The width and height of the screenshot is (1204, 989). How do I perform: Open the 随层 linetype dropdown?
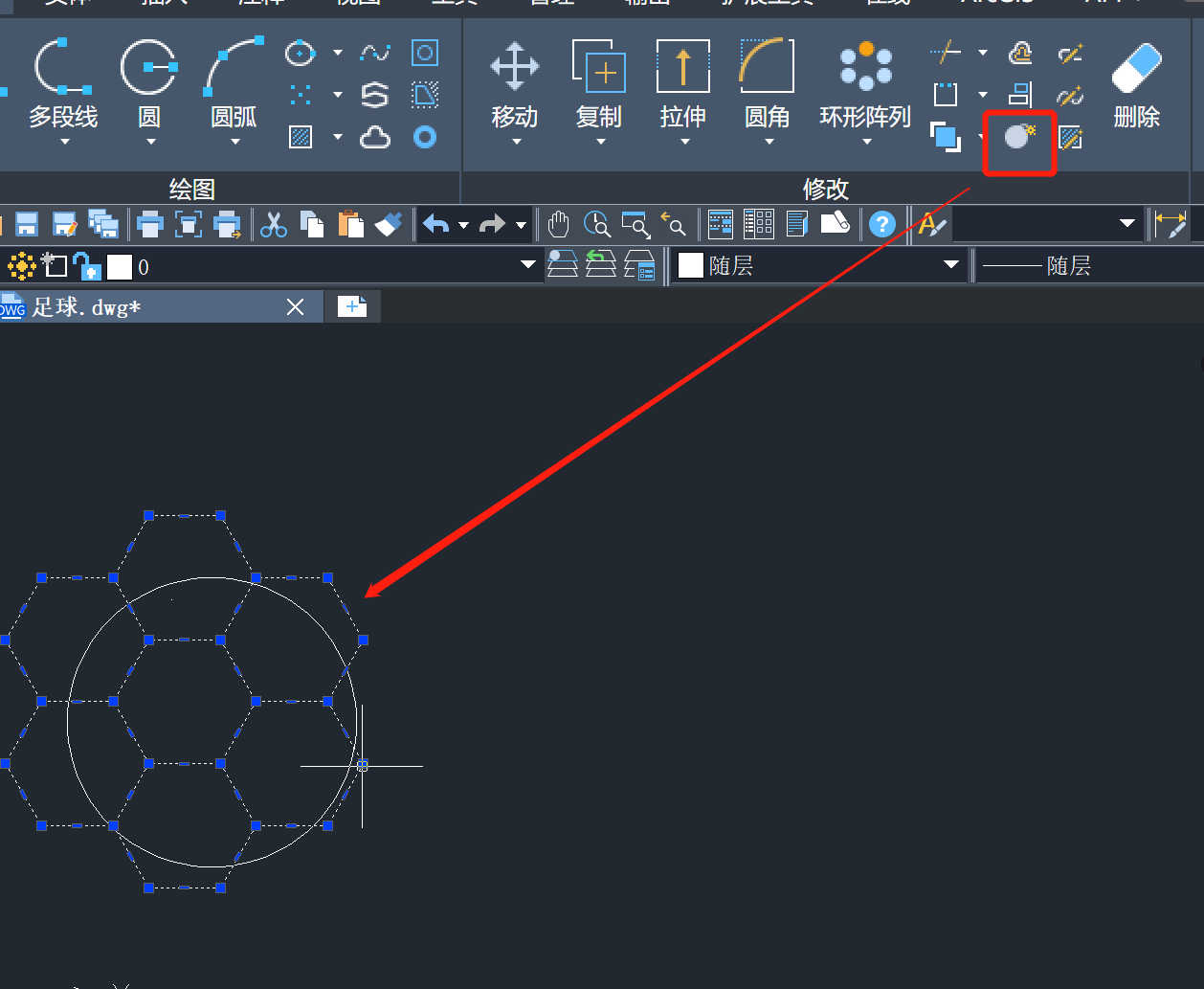[1087, 265]
